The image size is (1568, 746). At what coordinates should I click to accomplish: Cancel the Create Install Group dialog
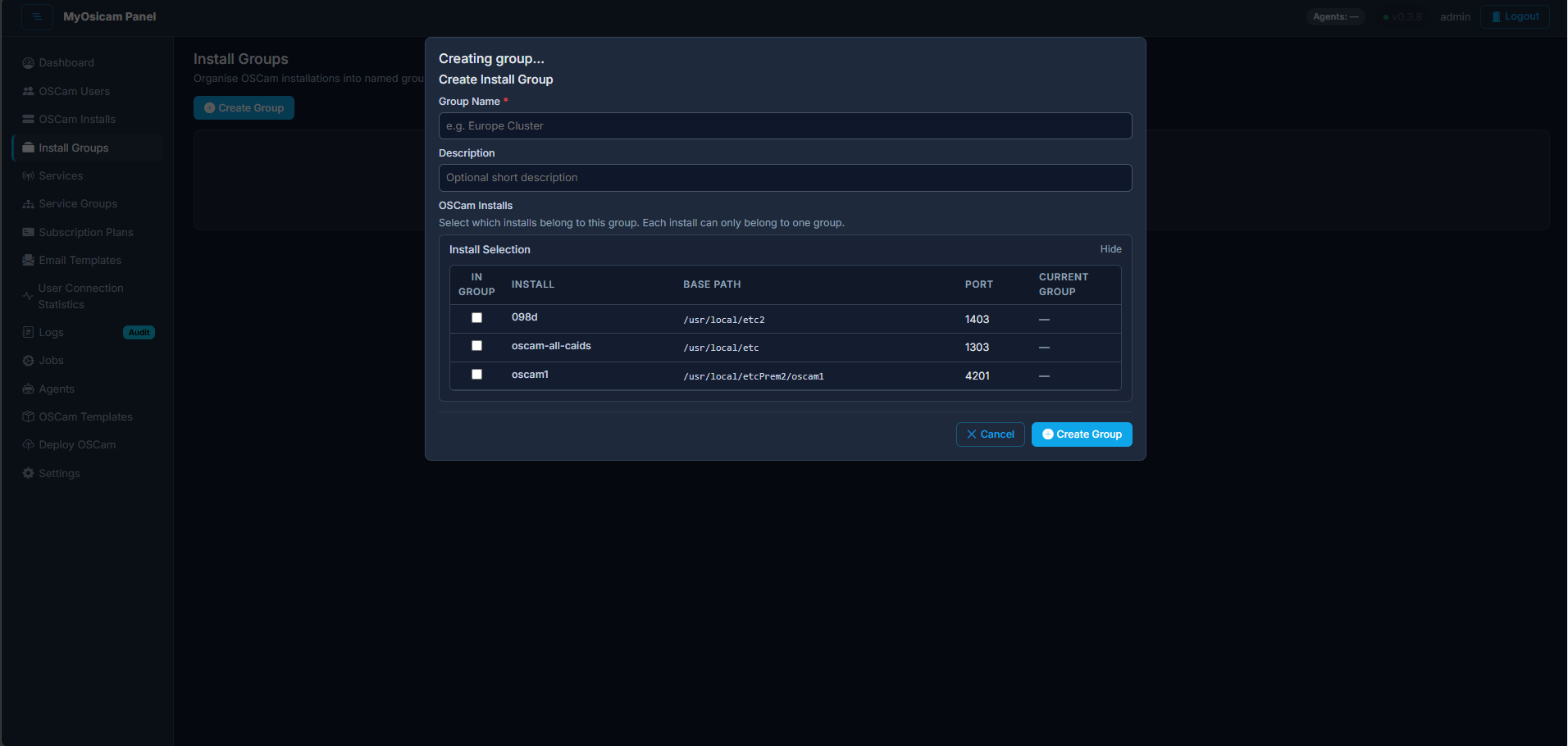click(990, 434)
